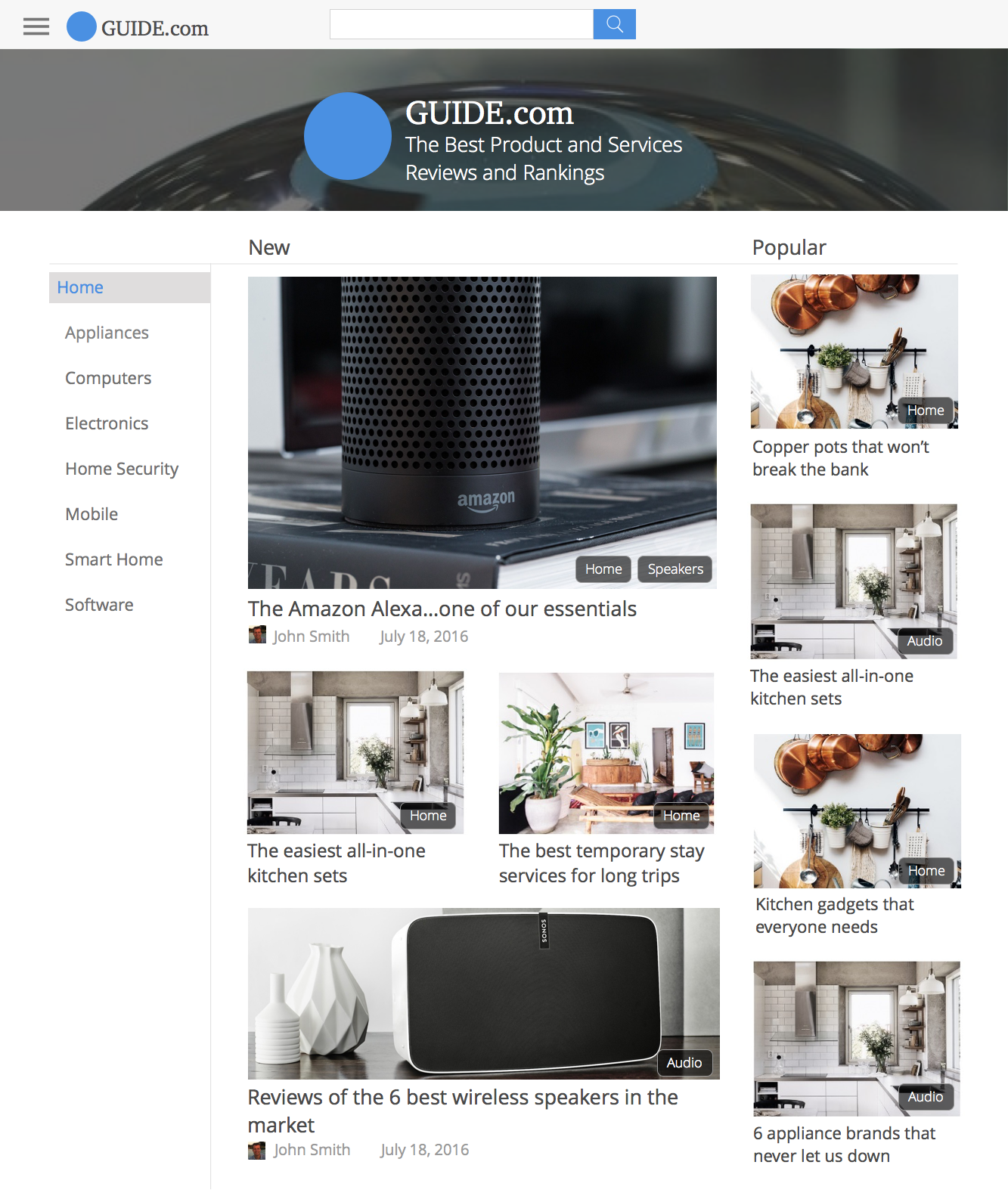Screen dimensions: 1008x1196
Task: Click author John Smith under the wireless speakers article
Action: [x=312, y=1150]
